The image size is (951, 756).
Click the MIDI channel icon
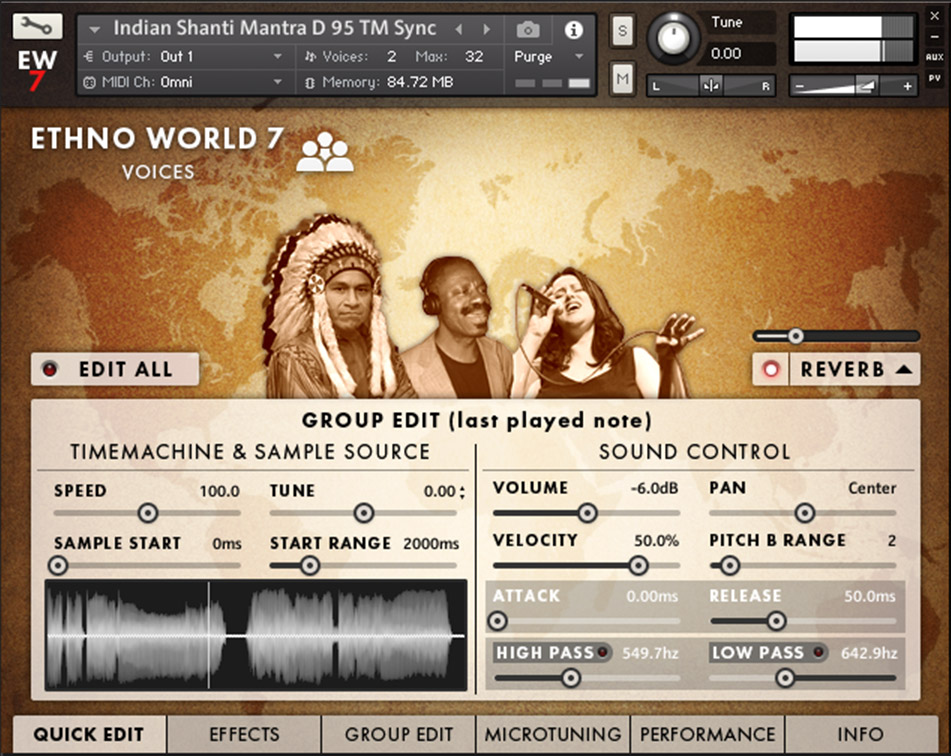click(89, 82)
